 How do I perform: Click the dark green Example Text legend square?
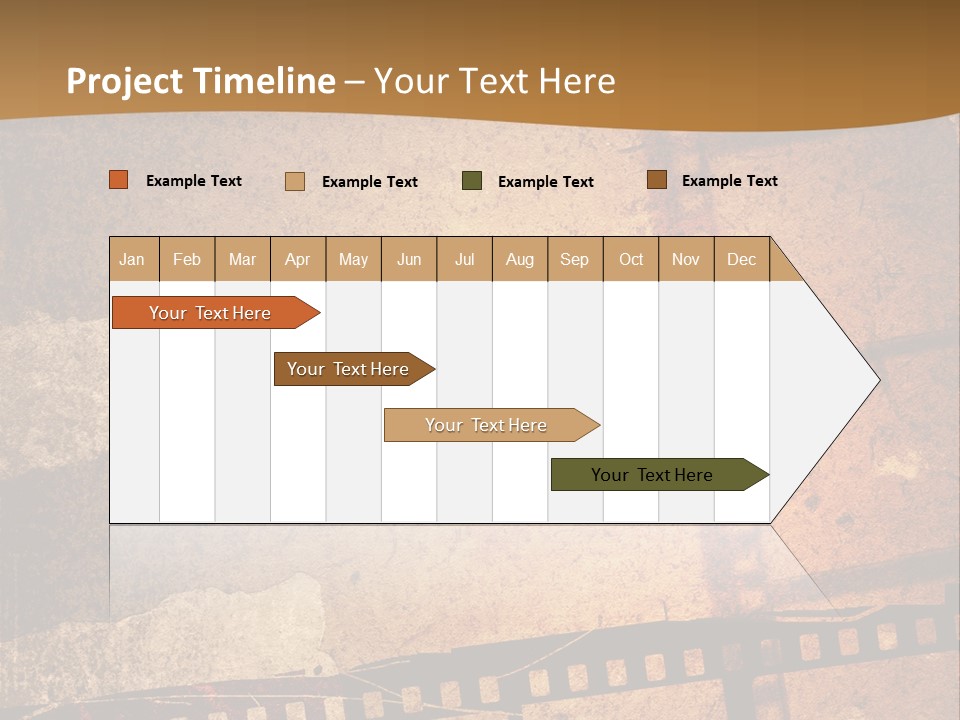tap(470, 181)
